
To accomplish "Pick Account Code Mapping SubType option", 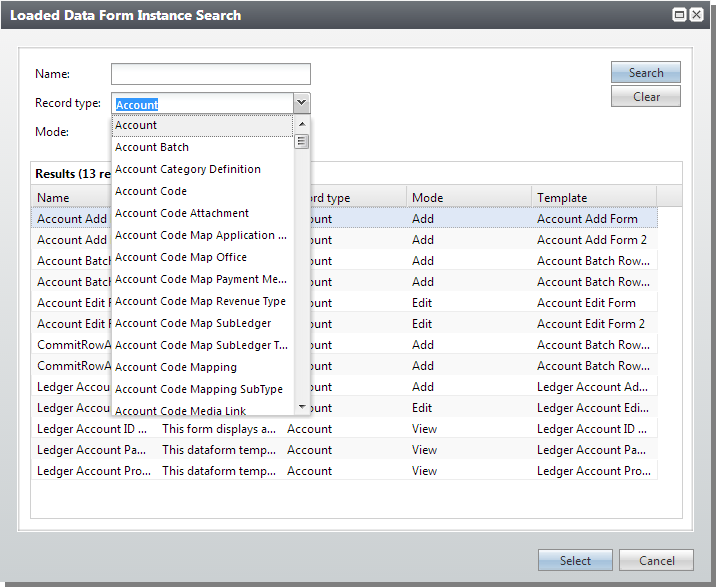I will coord(202,388).
